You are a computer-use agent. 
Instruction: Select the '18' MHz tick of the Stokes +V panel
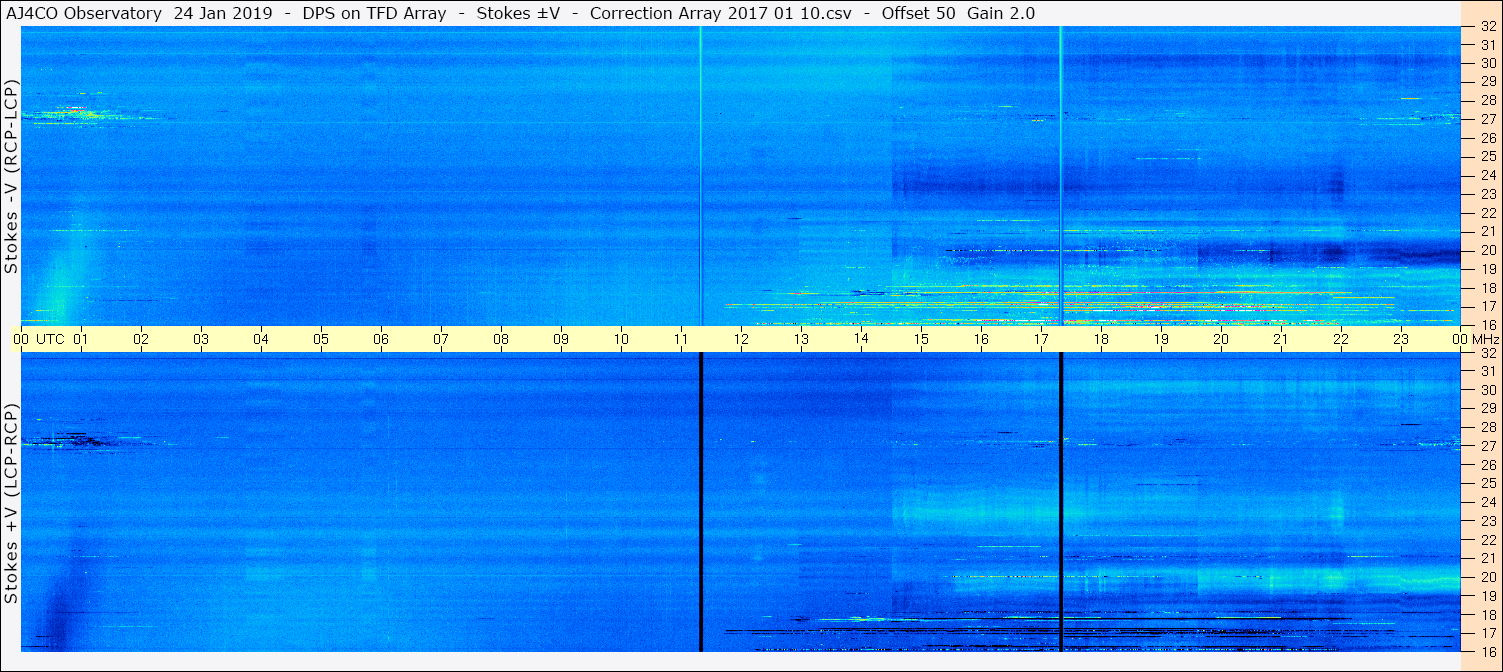1487,614
